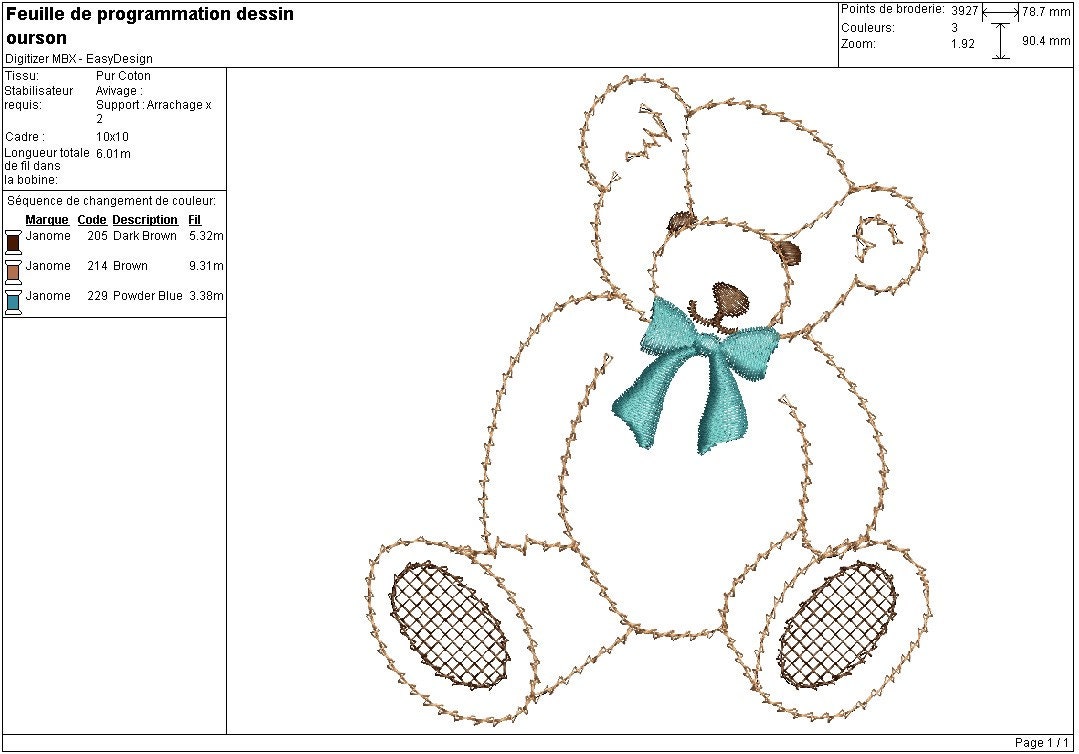Click the horizontal width dimension arrow icon
The height and width of the screenshot is (754, 1079).
point(1001,11)
